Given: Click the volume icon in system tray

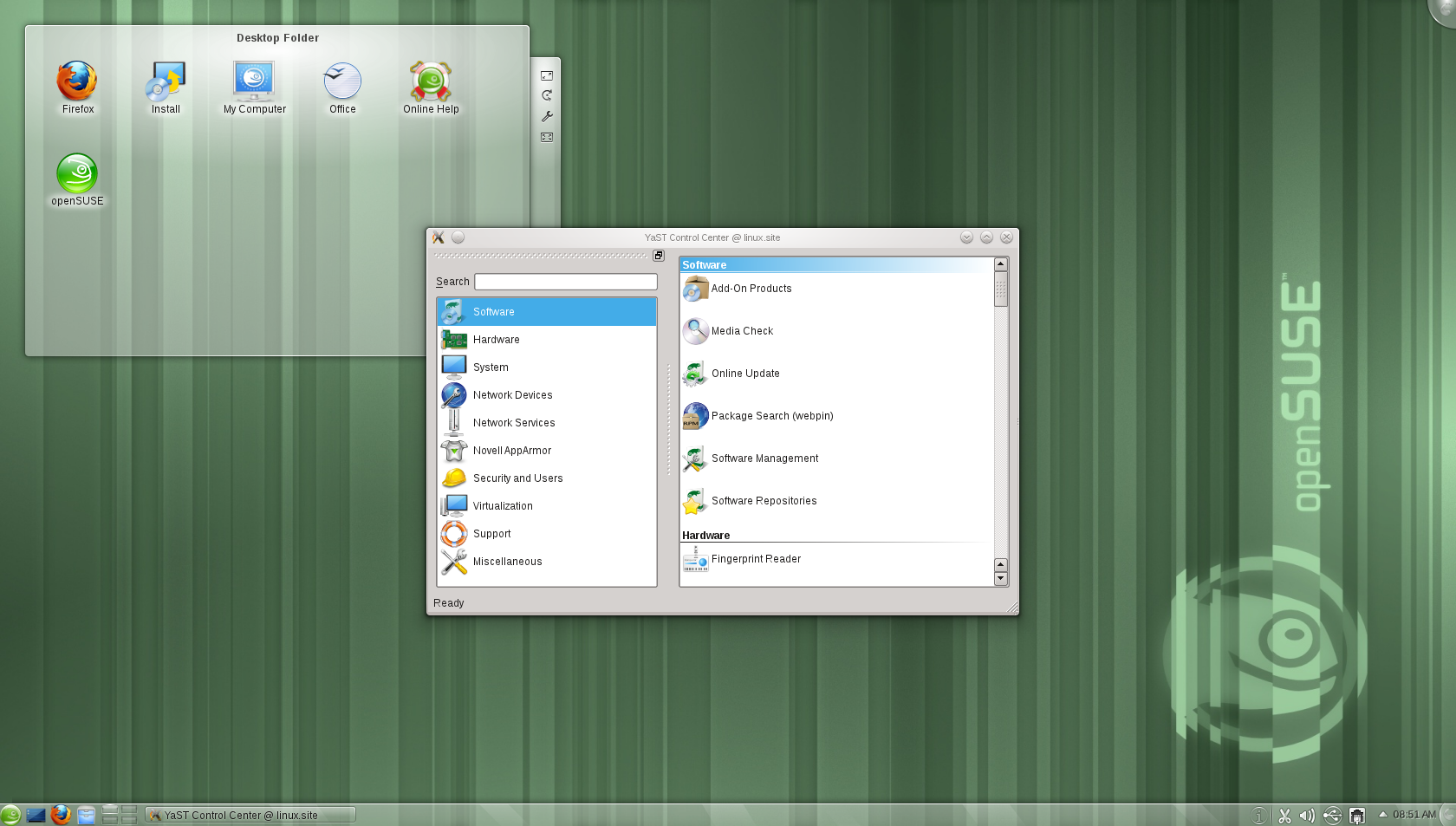Looking at the screenshot, I should (x=1307, y=816).
